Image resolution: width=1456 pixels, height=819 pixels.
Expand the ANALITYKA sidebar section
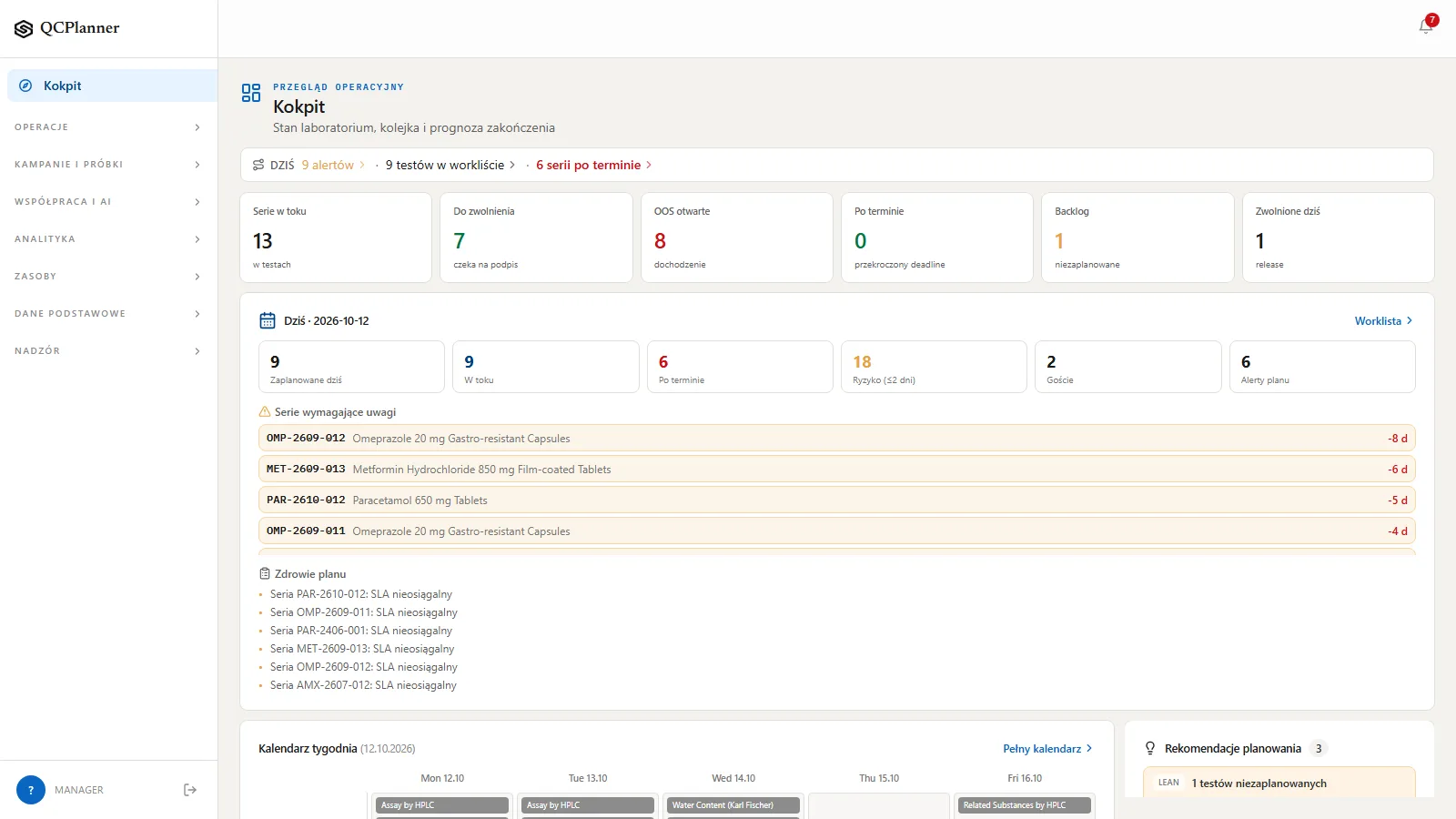click(108, 239)
